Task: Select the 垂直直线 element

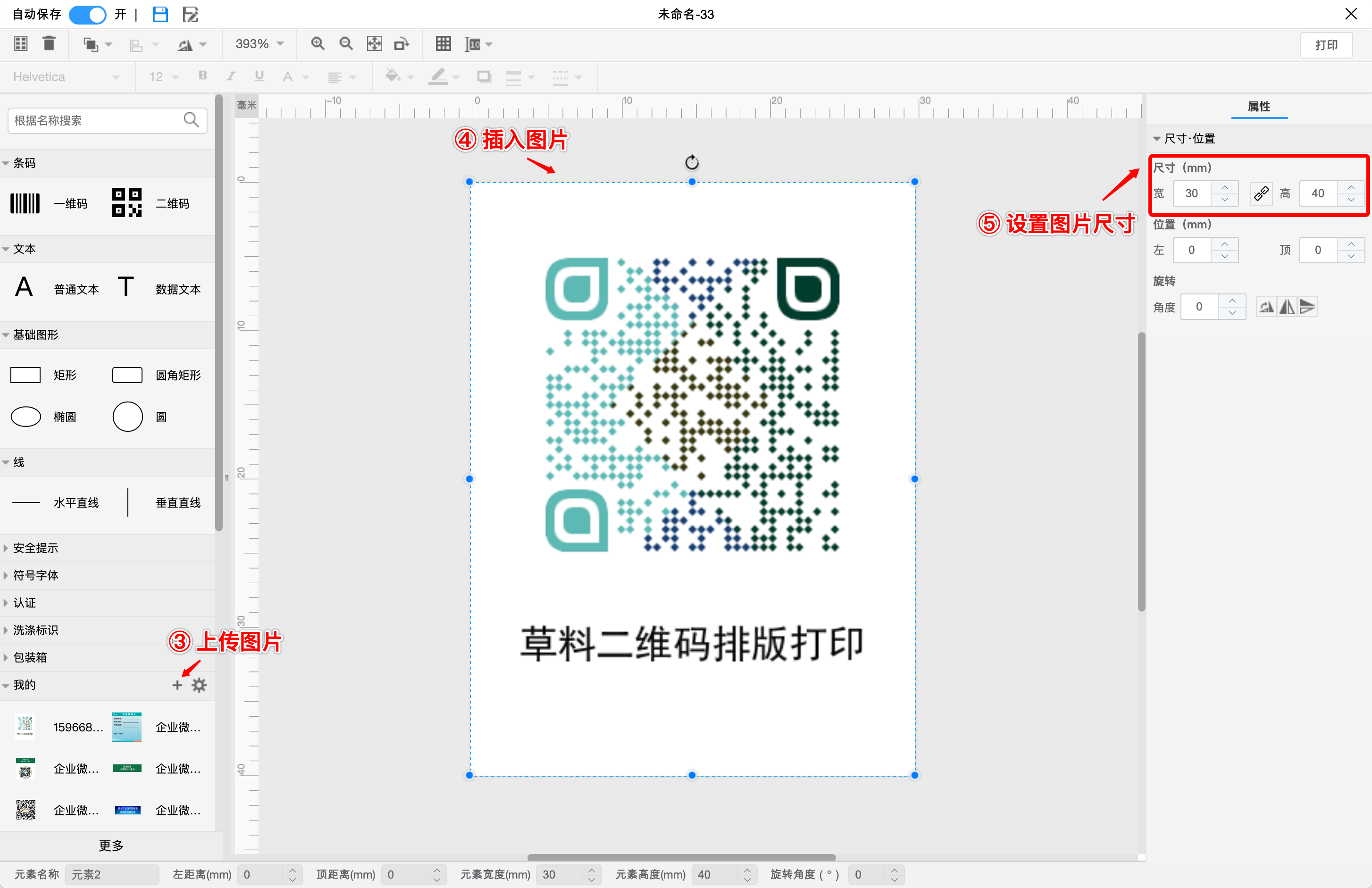Action: coord(164,503)
